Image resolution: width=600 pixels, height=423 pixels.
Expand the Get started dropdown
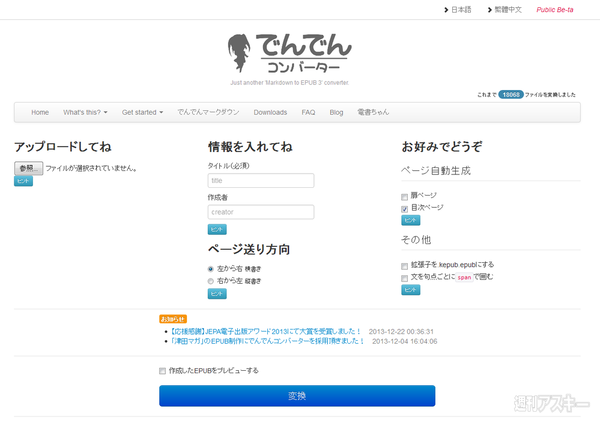click(142, 112)
